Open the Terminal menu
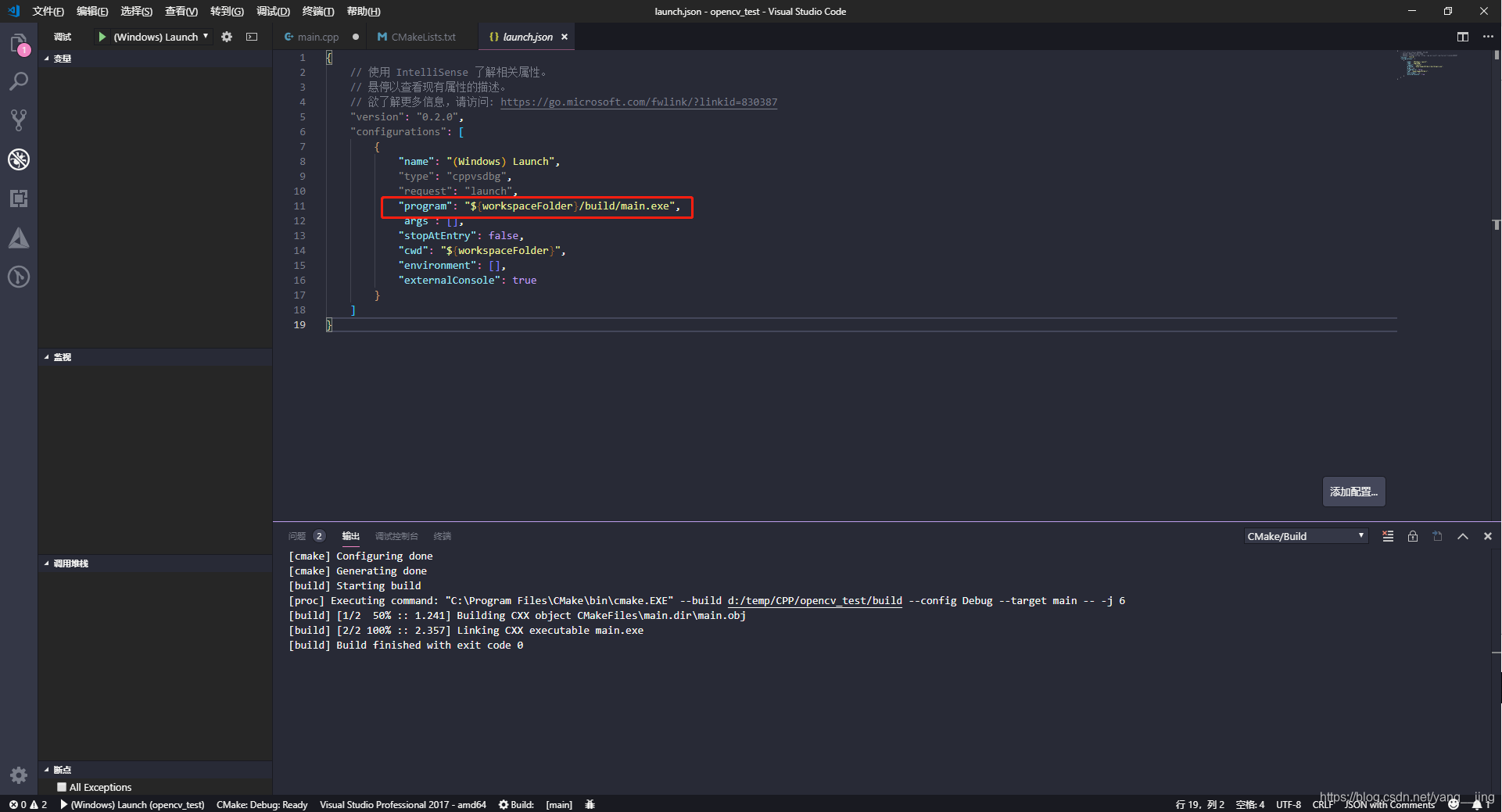The width and height of the screenshot is (1502, 812). point(317,11)
